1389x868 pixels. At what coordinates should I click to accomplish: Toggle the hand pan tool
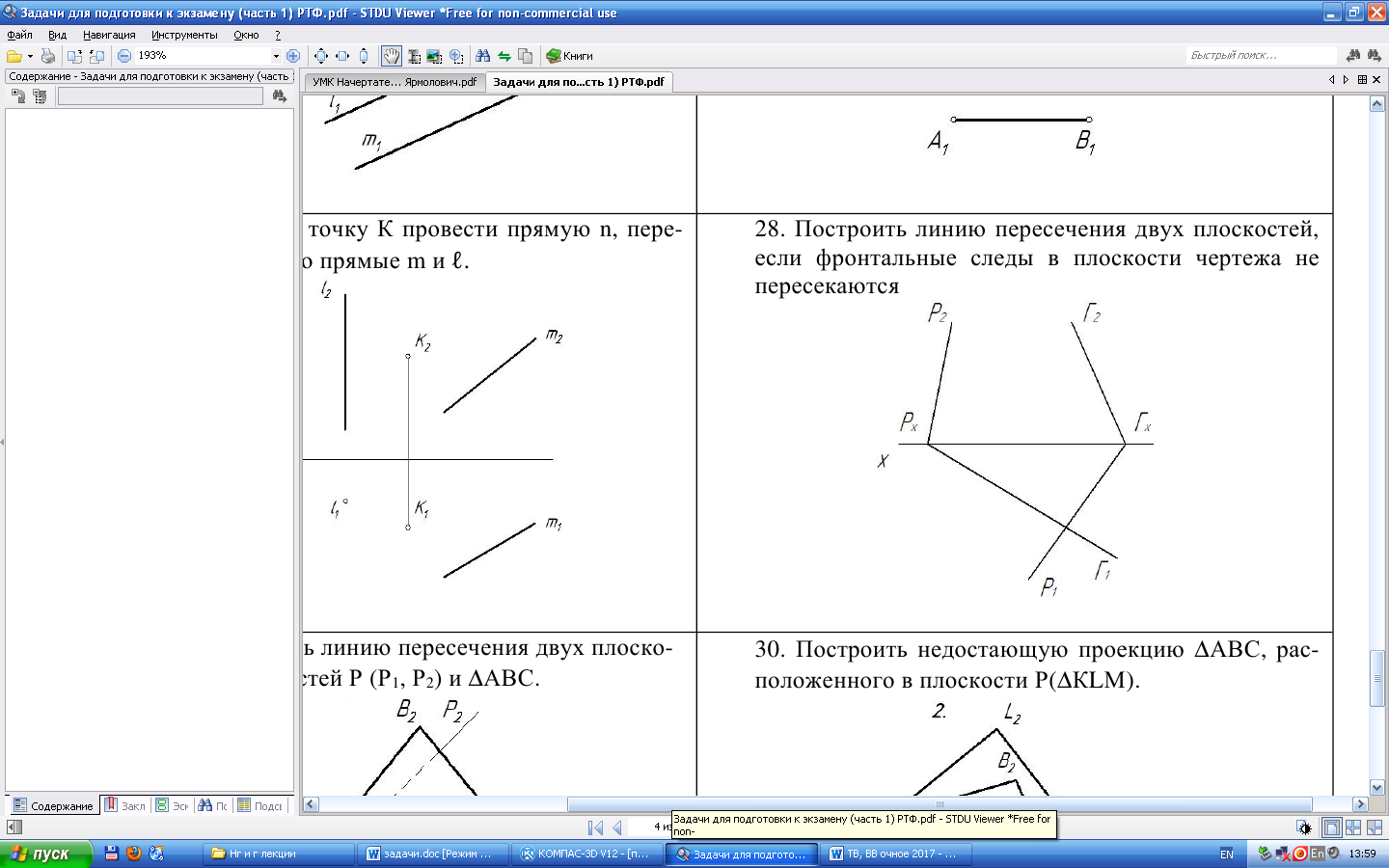[x=391, y=56]
